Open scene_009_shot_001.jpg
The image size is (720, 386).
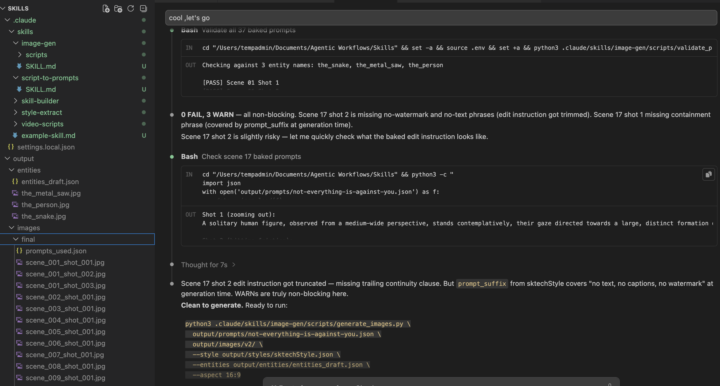click(65, 378)
